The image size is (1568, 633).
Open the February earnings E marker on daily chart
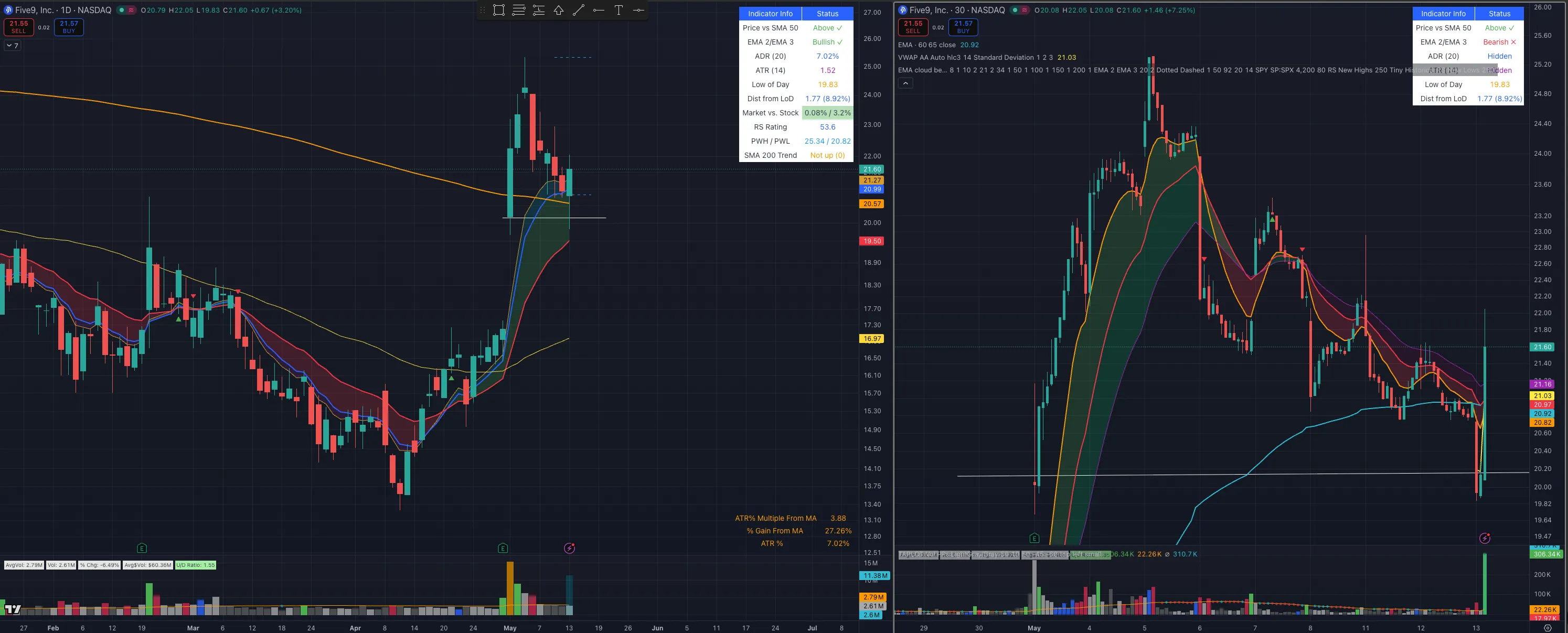pyautogui.click(x=142, y=549)
